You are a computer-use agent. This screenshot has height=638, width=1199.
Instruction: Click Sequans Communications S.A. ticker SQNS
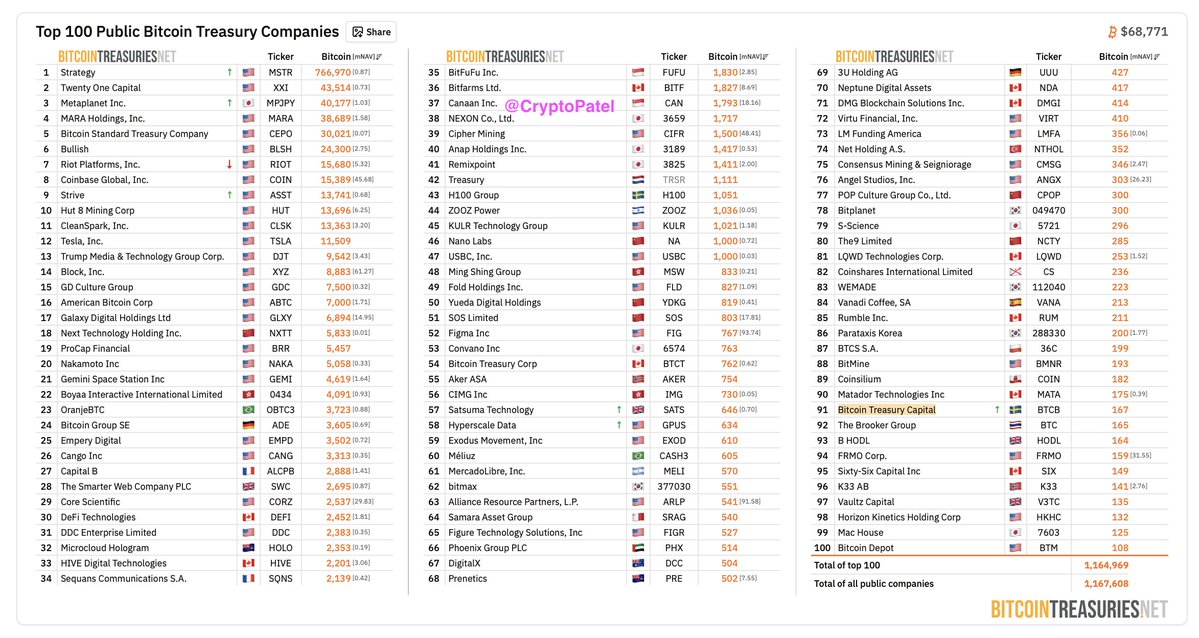tap(281, 578)
